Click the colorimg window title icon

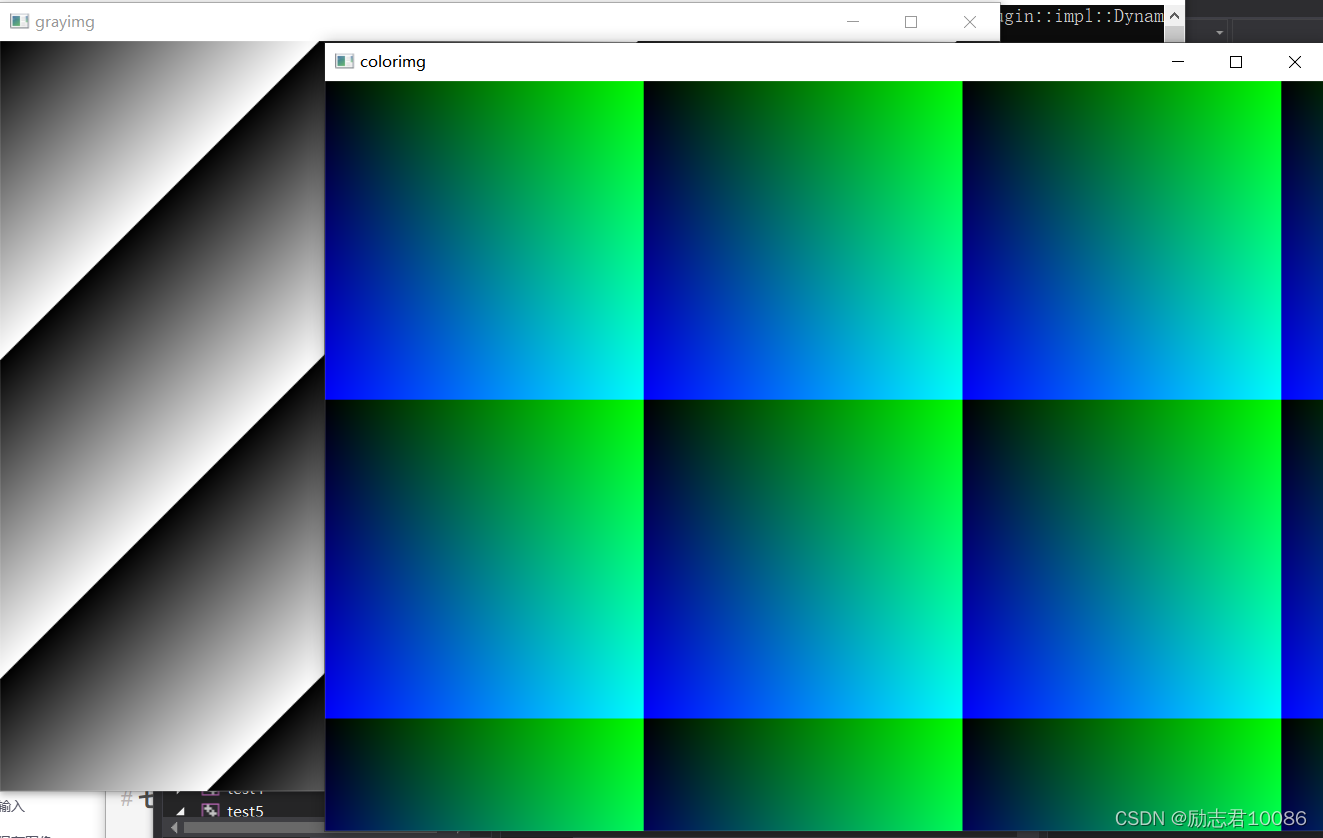coord(345,62)
